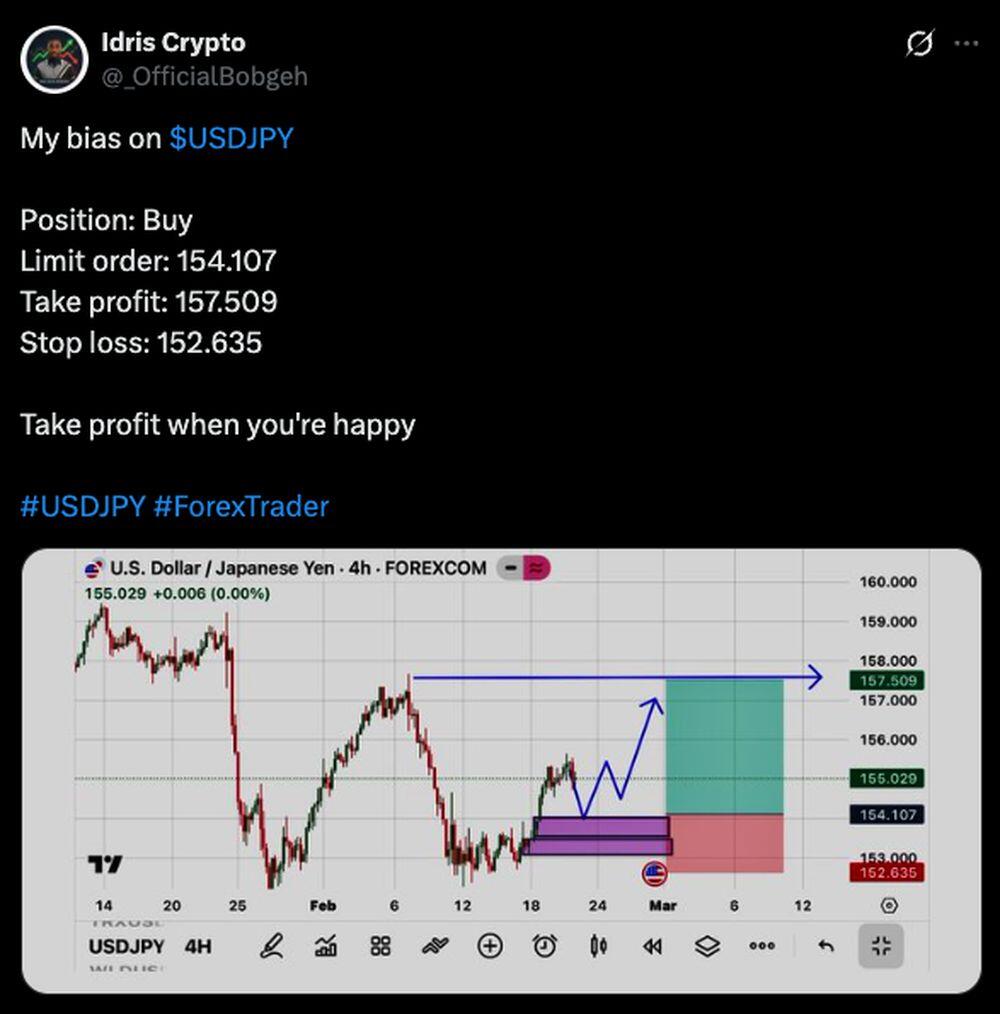Click the Grok icon on the tweet
The height and width of the screenshot is (1014, 1000).
pyautogui.click(x=920, y=44)
